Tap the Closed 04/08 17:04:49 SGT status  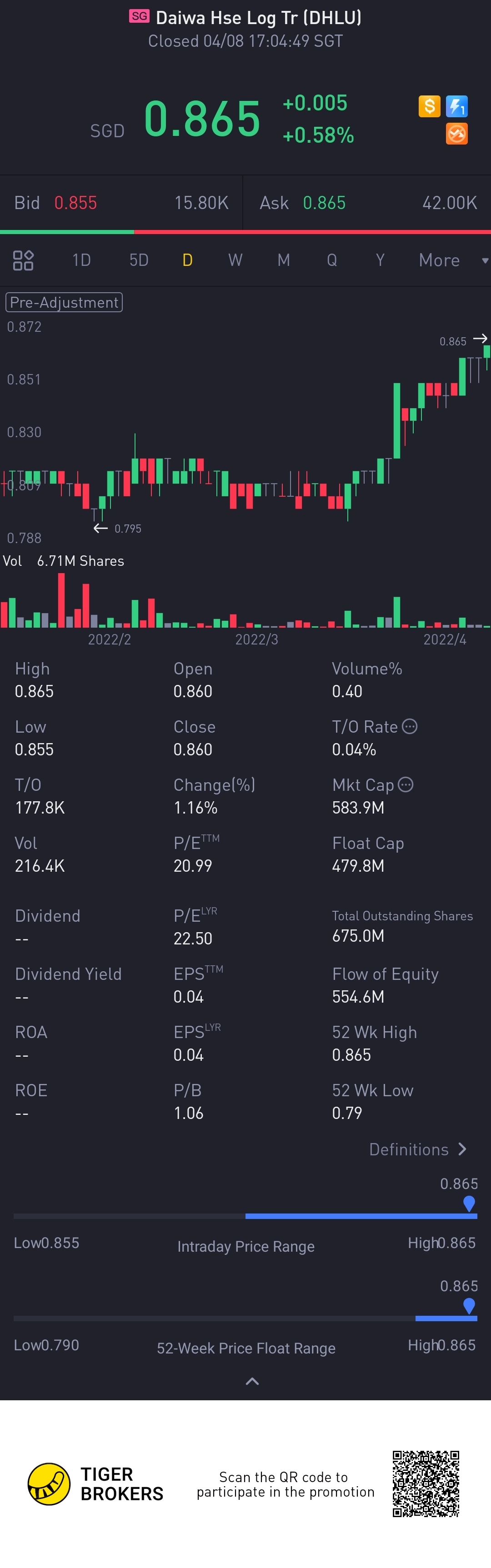[245, 41]
